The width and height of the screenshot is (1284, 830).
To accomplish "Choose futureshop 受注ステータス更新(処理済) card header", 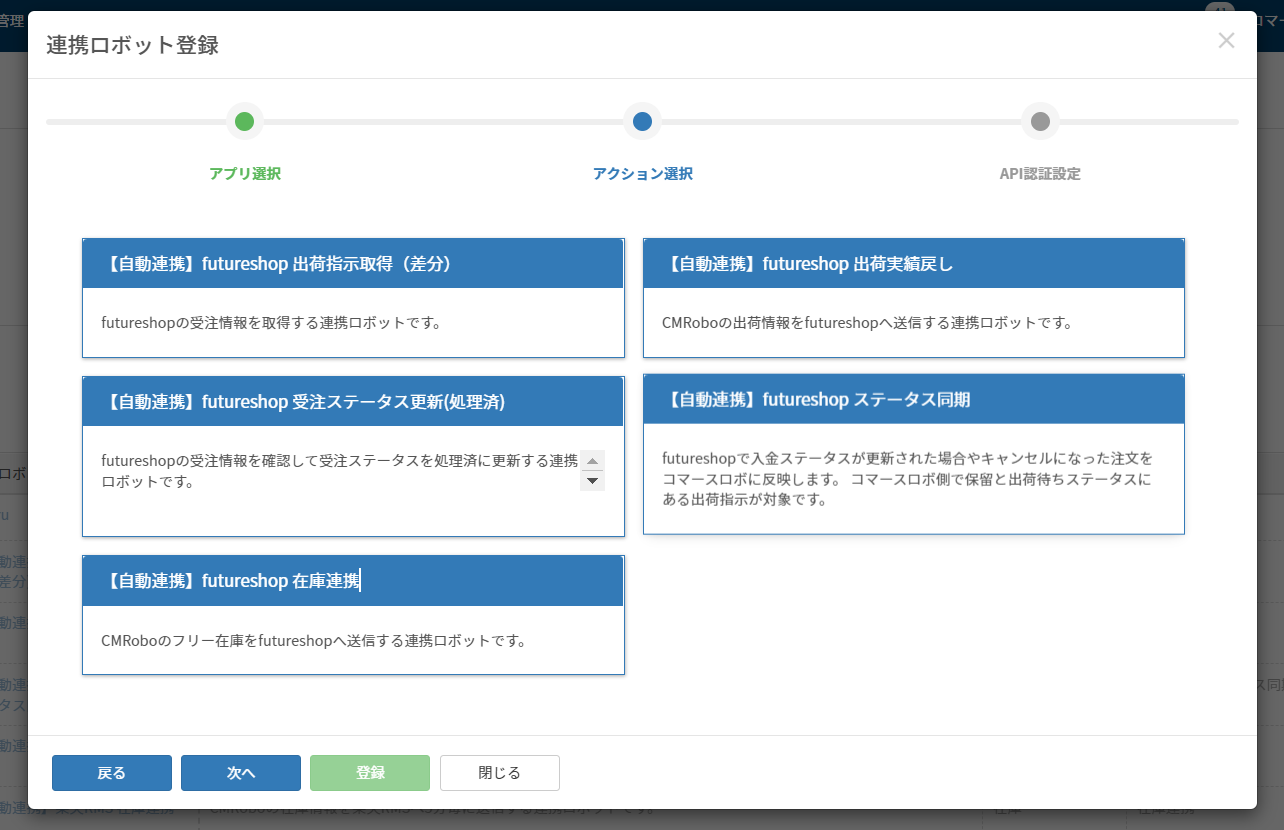I will point(353,402).
